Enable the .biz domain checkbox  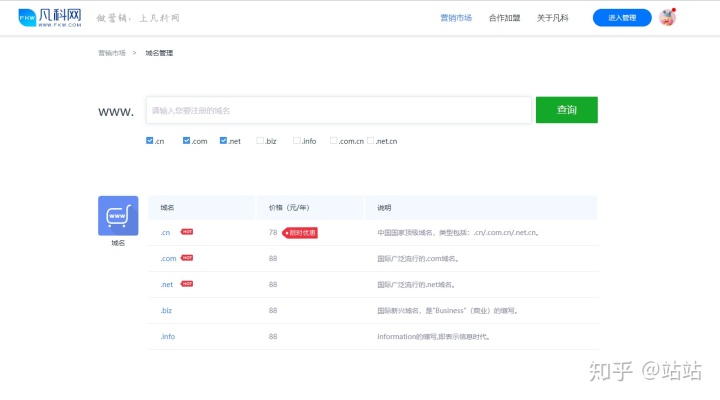click(260, 141)
